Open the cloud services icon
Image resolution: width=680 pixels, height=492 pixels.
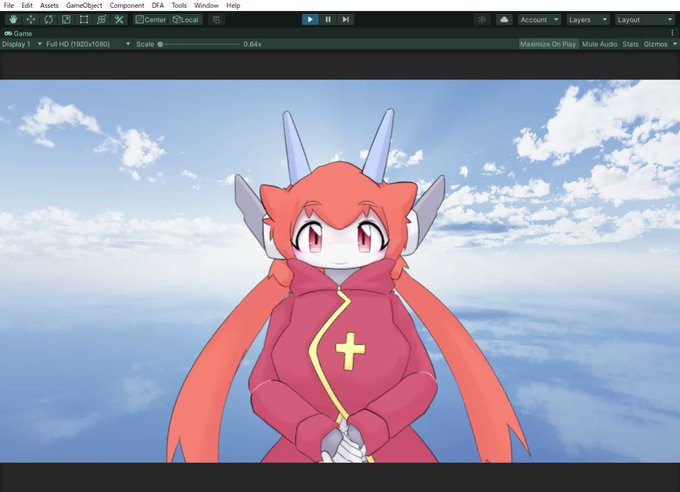tap(504, 20)
